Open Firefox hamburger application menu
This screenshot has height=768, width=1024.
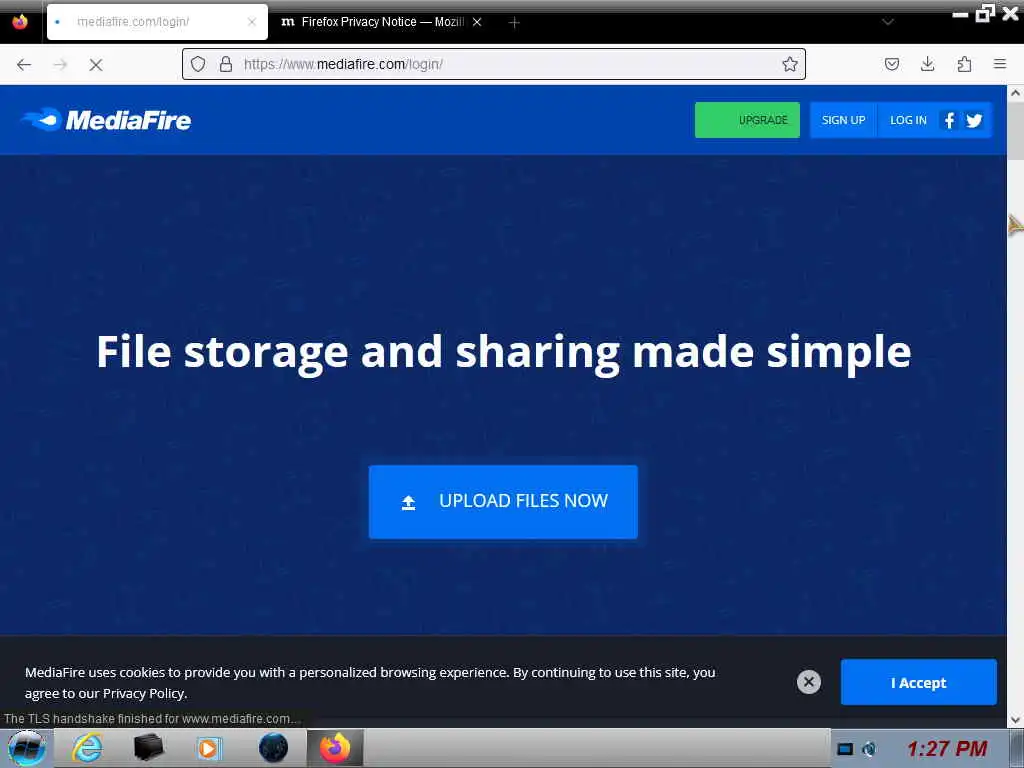point(1000,64)
